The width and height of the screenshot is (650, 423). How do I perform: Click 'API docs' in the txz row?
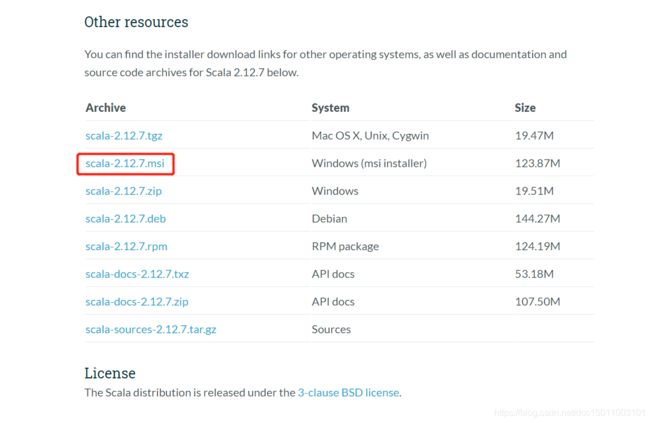point(333,274)
